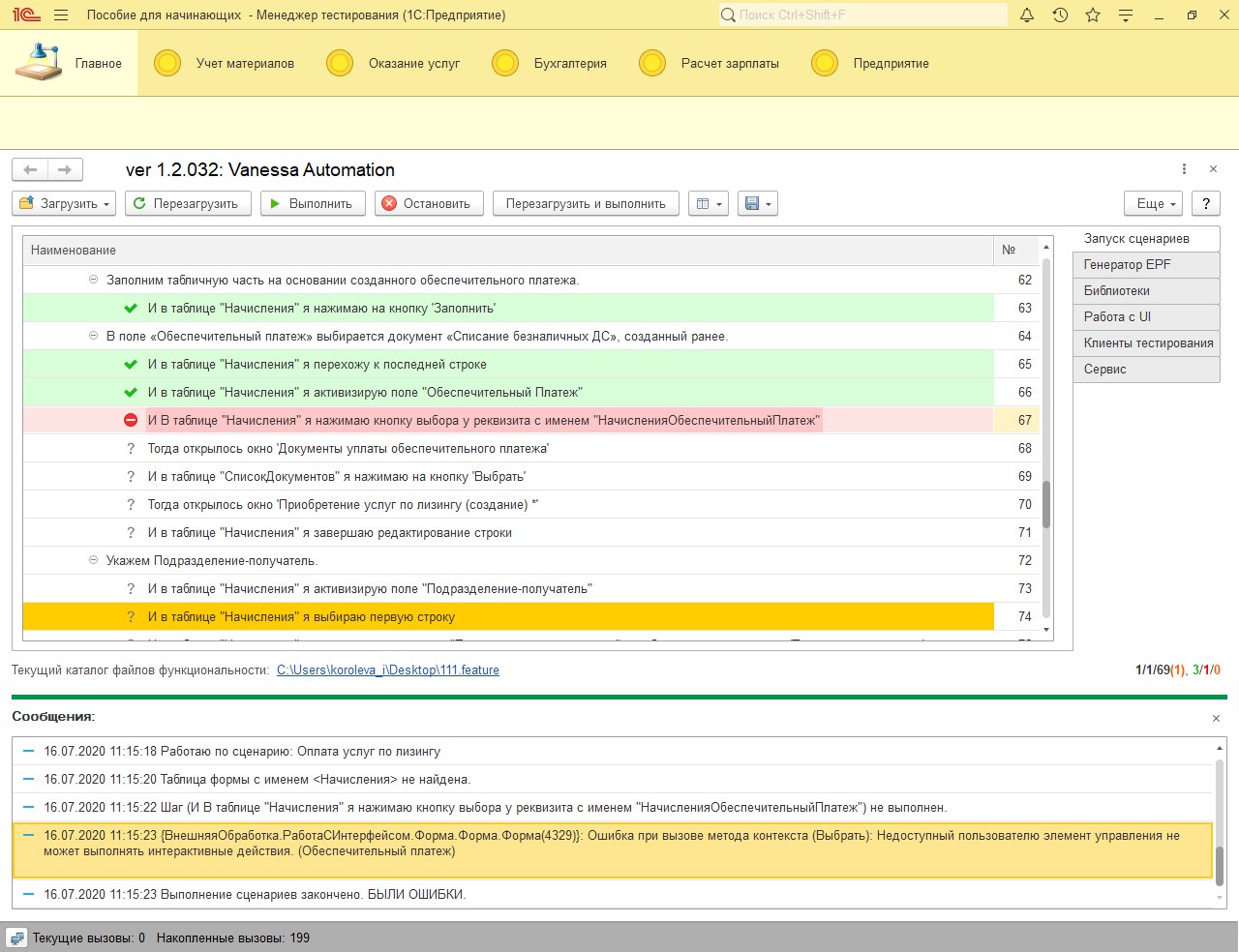Screen dimensions: 1239x952
Task: Click the green checkmark on row 63
Action: click(131, 308)
